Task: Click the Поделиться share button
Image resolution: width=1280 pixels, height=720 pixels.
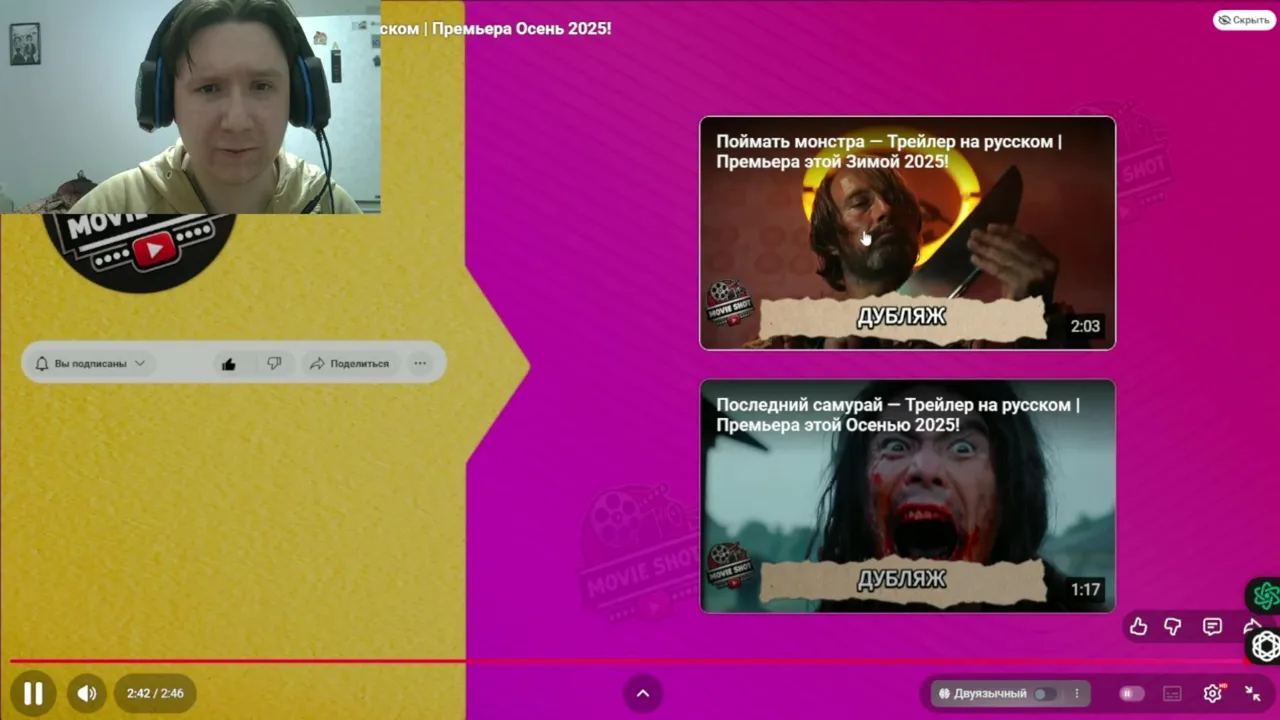Action: pyautogui.click(x=349, y=363)
